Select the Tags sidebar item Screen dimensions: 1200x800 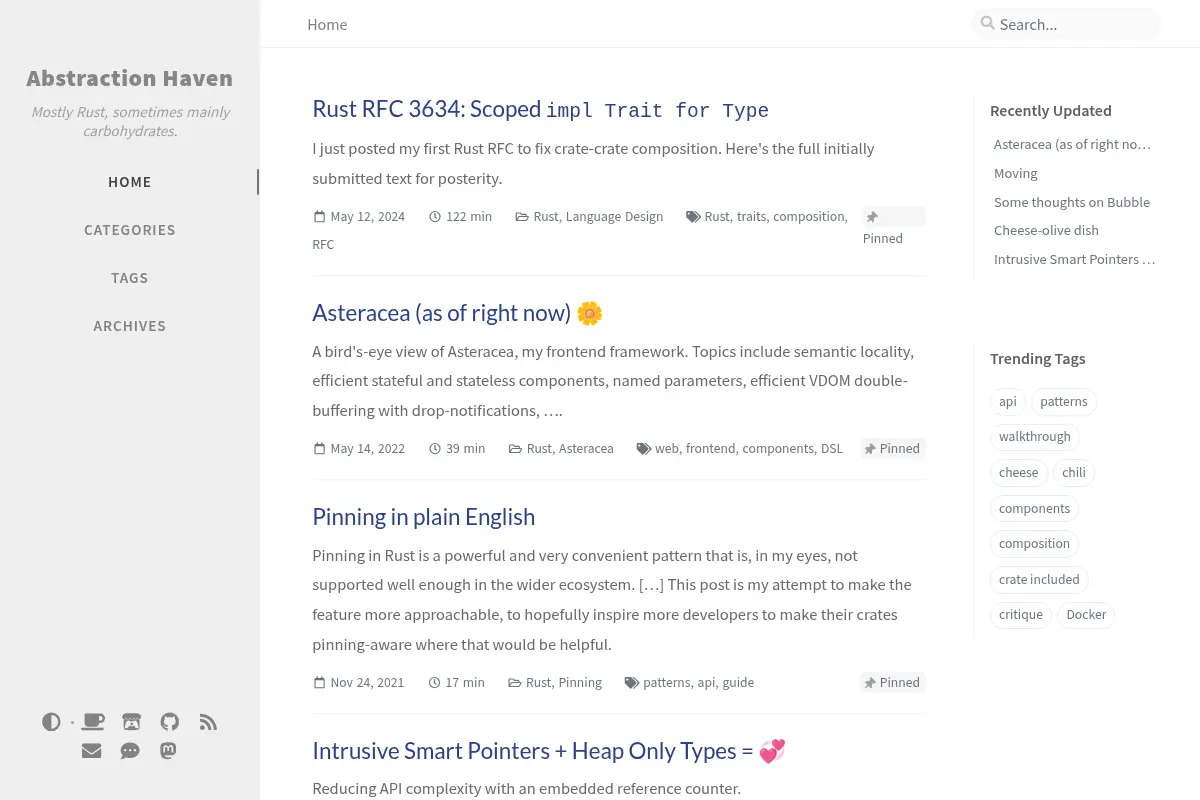(x=130, y=278)
